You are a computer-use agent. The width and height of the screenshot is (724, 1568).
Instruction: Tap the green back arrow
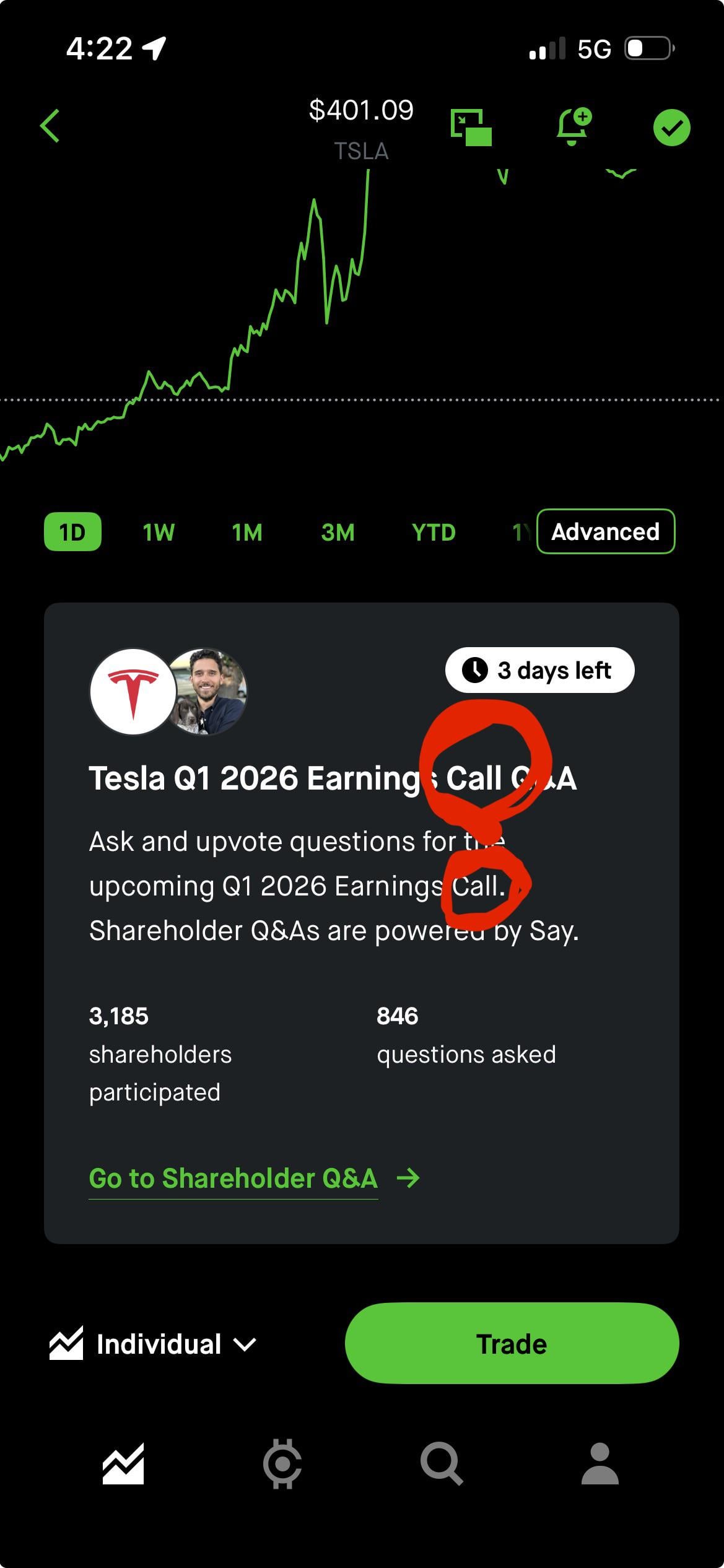[50, 126]
